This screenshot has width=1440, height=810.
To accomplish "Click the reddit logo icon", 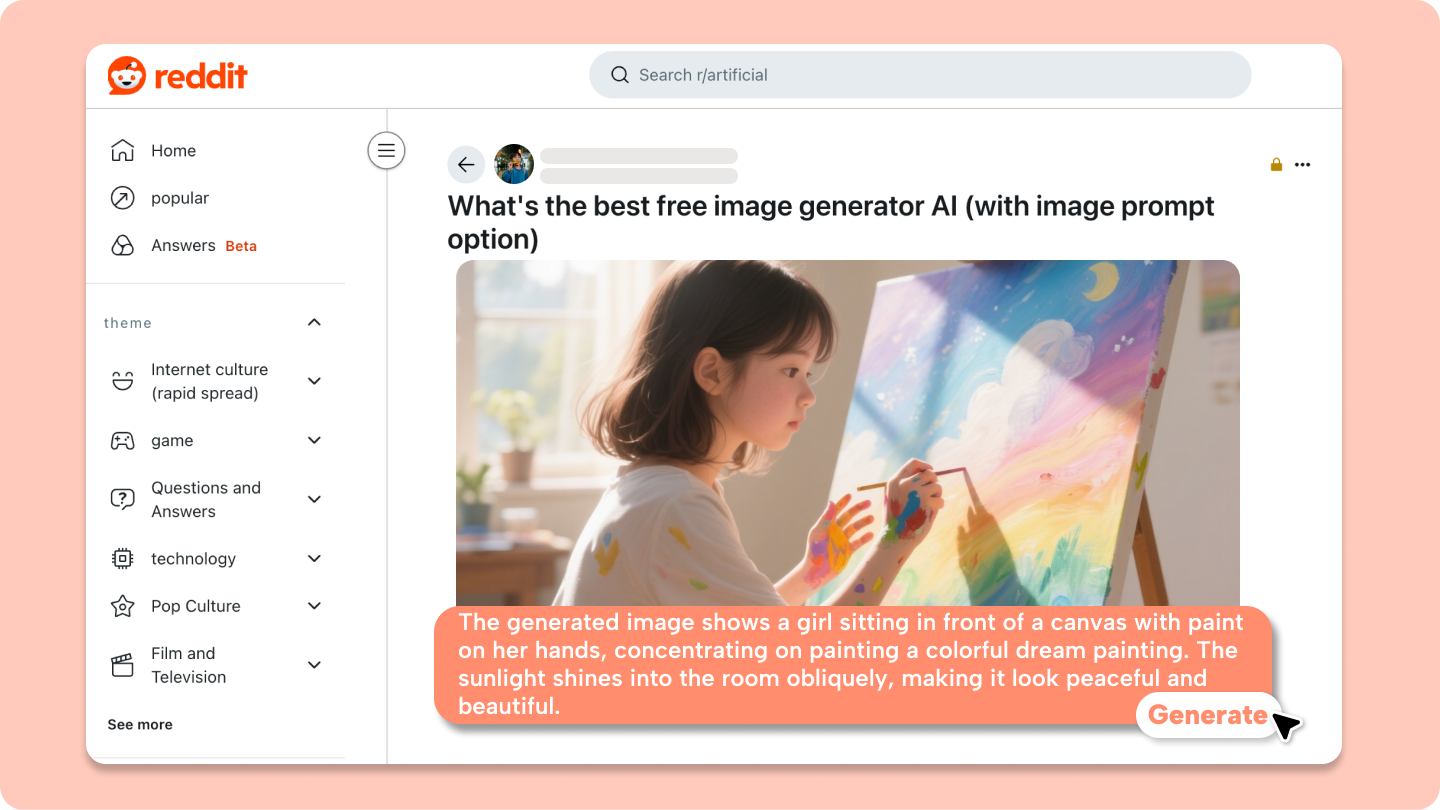I will 126,74.
